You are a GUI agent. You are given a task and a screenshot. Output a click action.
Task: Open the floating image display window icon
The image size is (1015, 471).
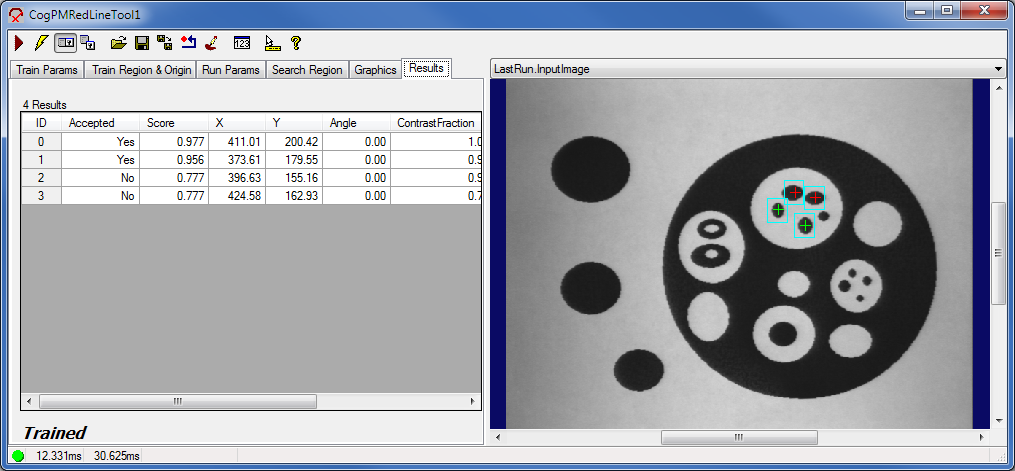pyautogui.click(x=88, y=43)
